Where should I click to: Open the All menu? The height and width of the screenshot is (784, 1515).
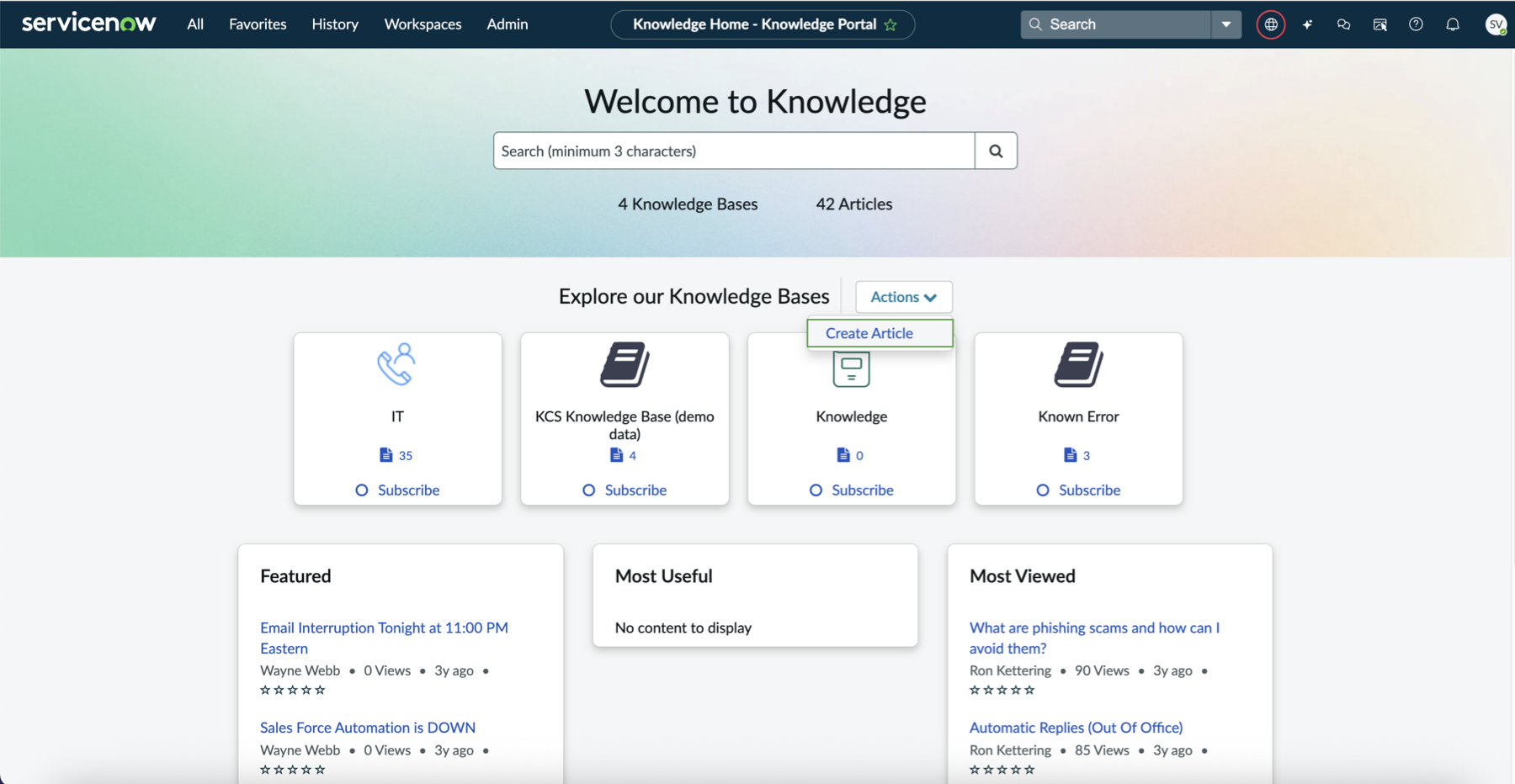pyautogui.click(x=195, y=24)
